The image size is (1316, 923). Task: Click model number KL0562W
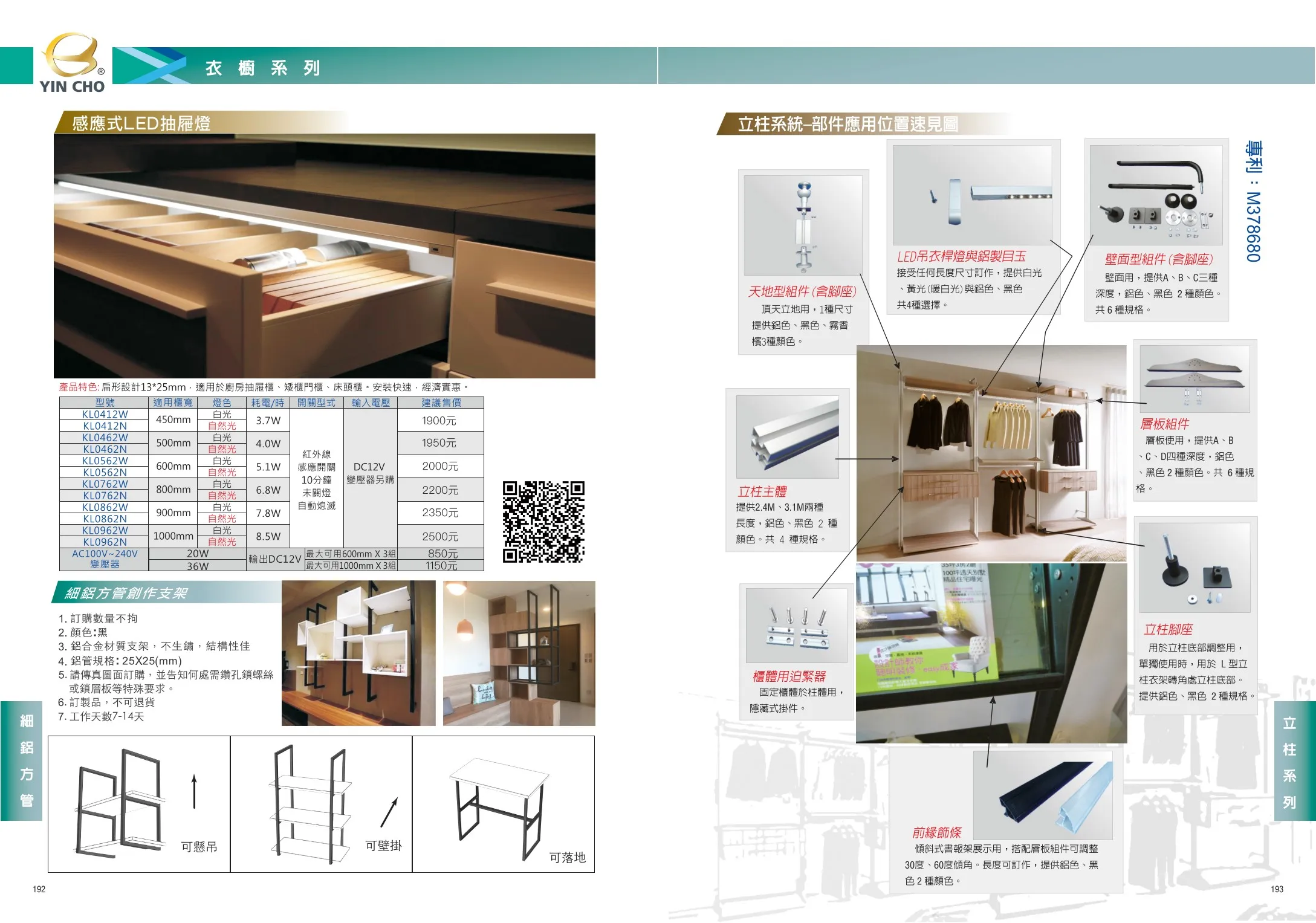tap(105, 461)
